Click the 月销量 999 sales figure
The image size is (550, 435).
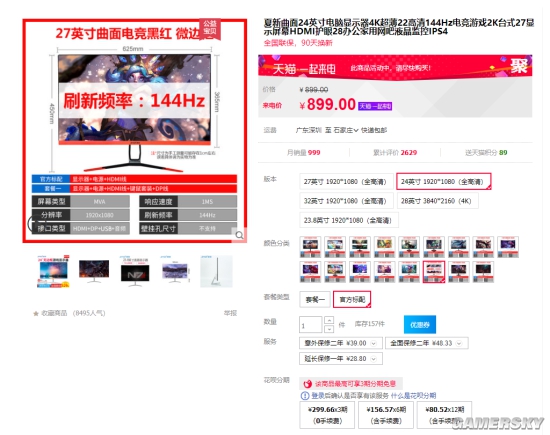click(304, 153)
